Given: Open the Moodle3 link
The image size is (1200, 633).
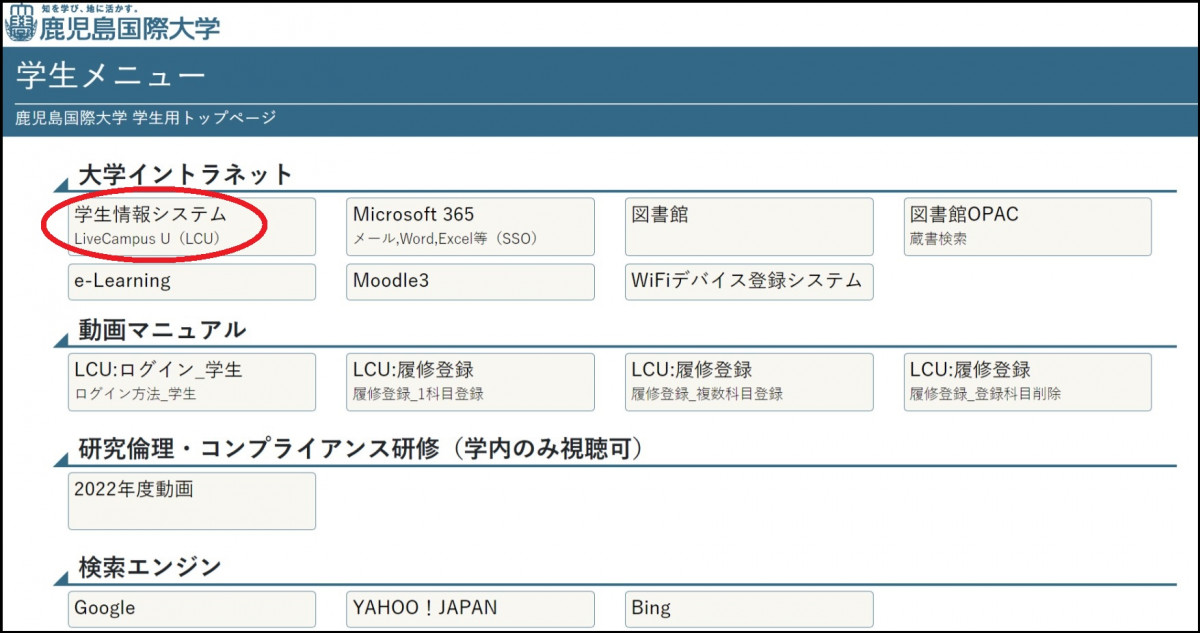Looking at the screenshot, I should point(470,282).
